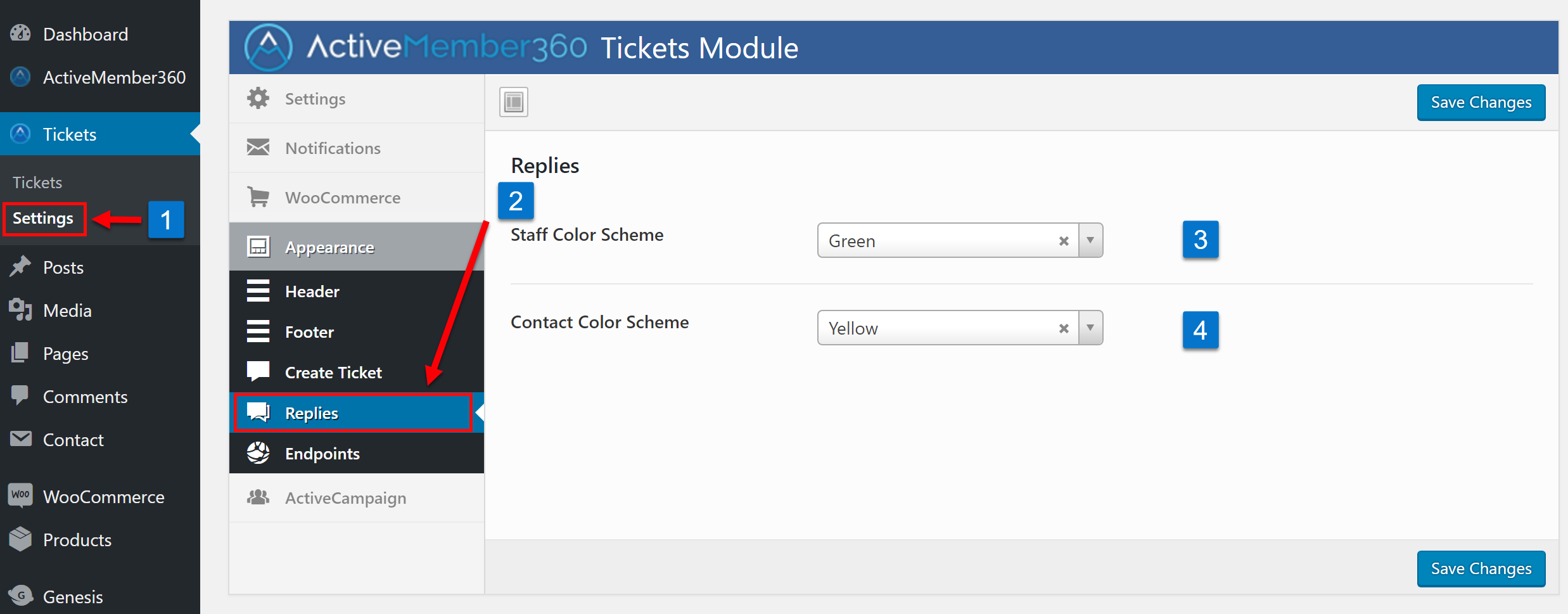This screenshot has height=614, width=1568.
Task: Click the top Save Changes button
Action: pyautogui.click(x=1481, y=102)
